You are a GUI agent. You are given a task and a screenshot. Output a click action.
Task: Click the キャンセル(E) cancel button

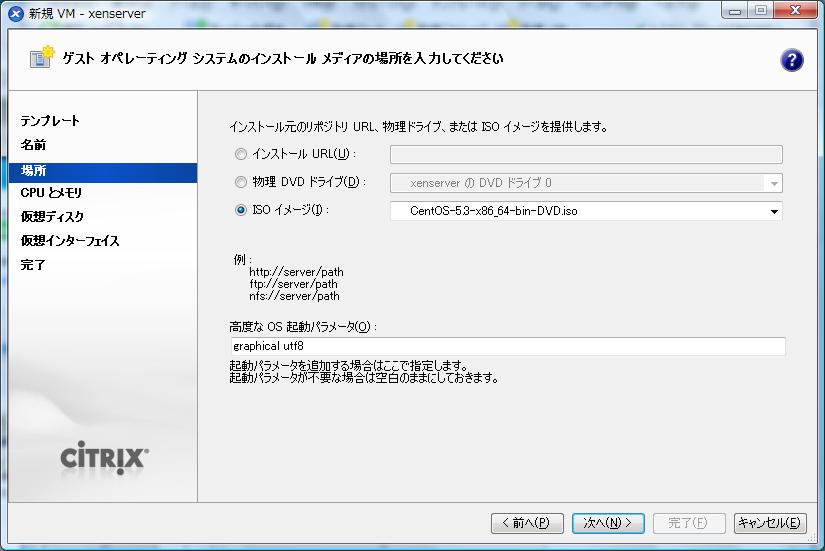tap(770, 523)
